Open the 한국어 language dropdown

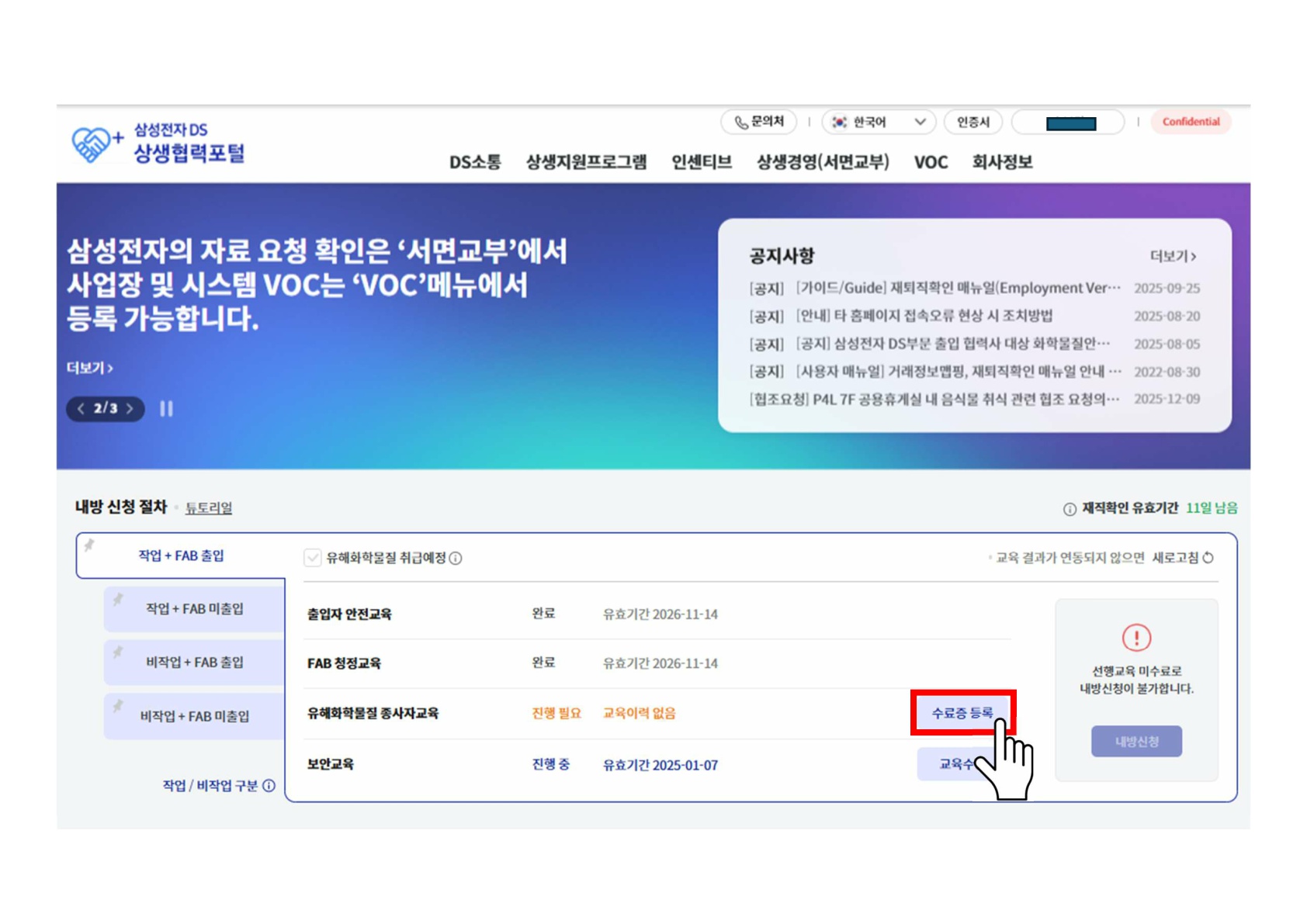(878, 123)
